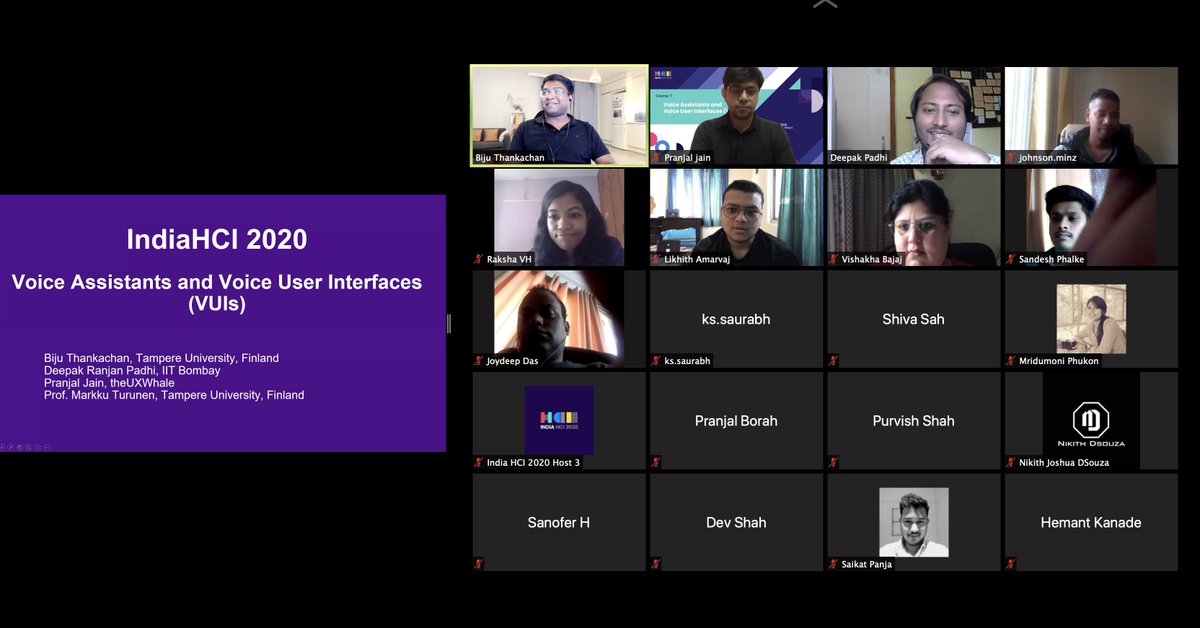Click the 'Nikith Joshua DSouza' name label
Viewport: 1200px width, 628px height.
pos(1064,463)
